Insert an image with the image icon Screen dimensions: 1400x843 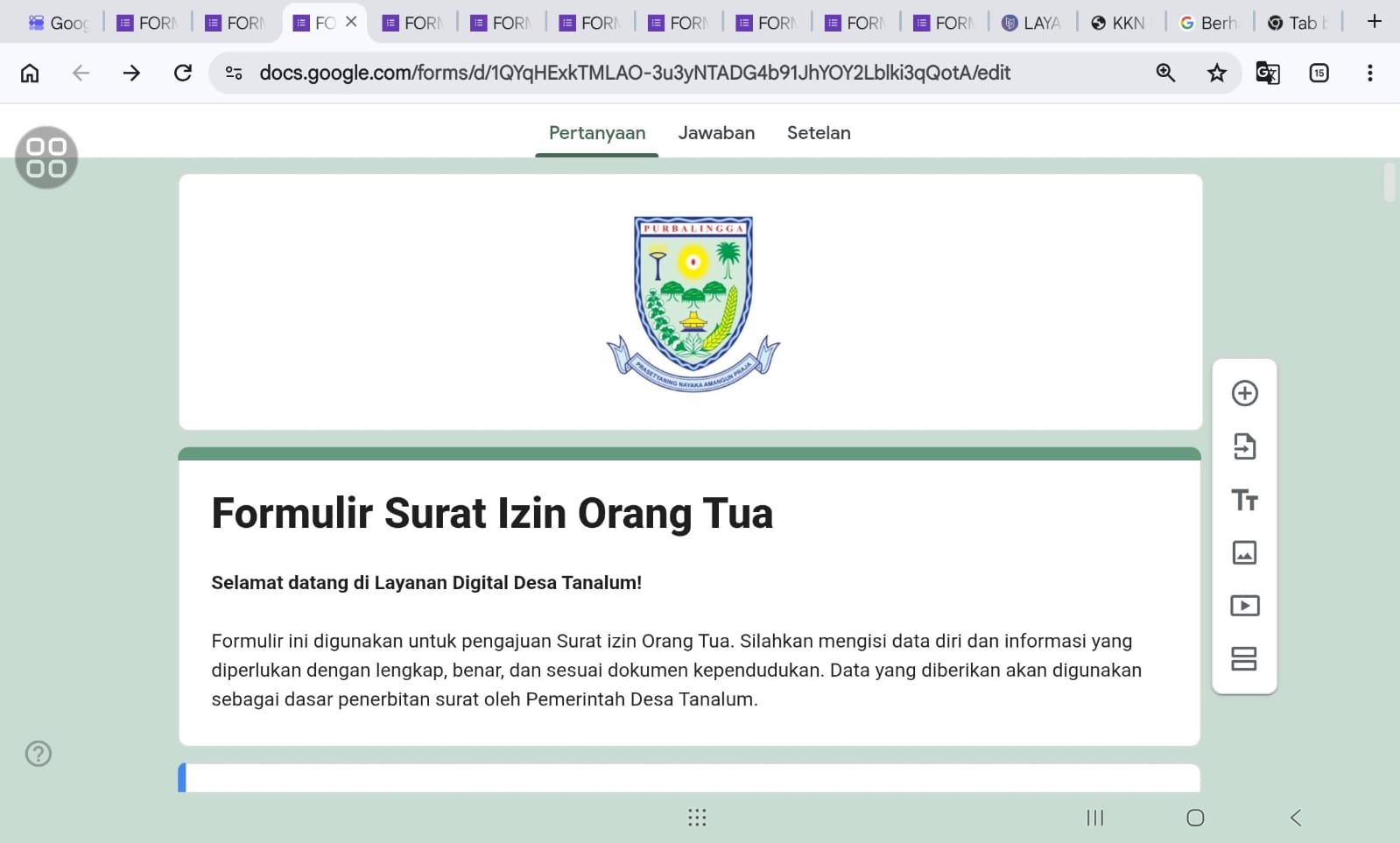coord(1244,552)
